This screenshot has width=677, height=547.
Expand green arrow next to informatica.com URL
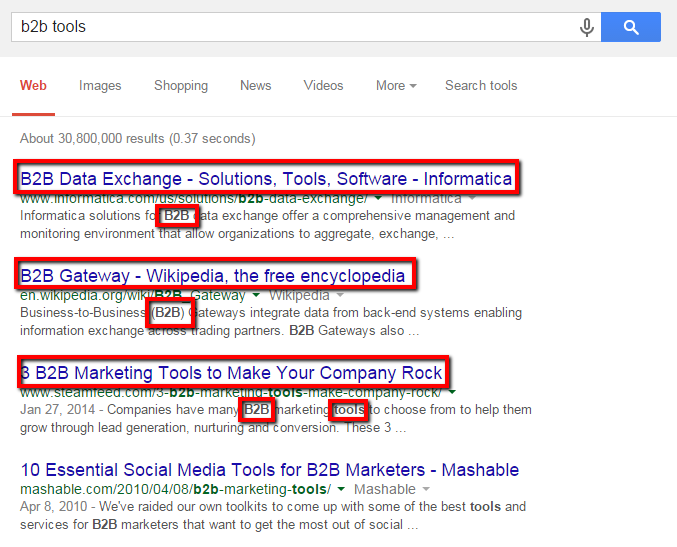point(378,198)
